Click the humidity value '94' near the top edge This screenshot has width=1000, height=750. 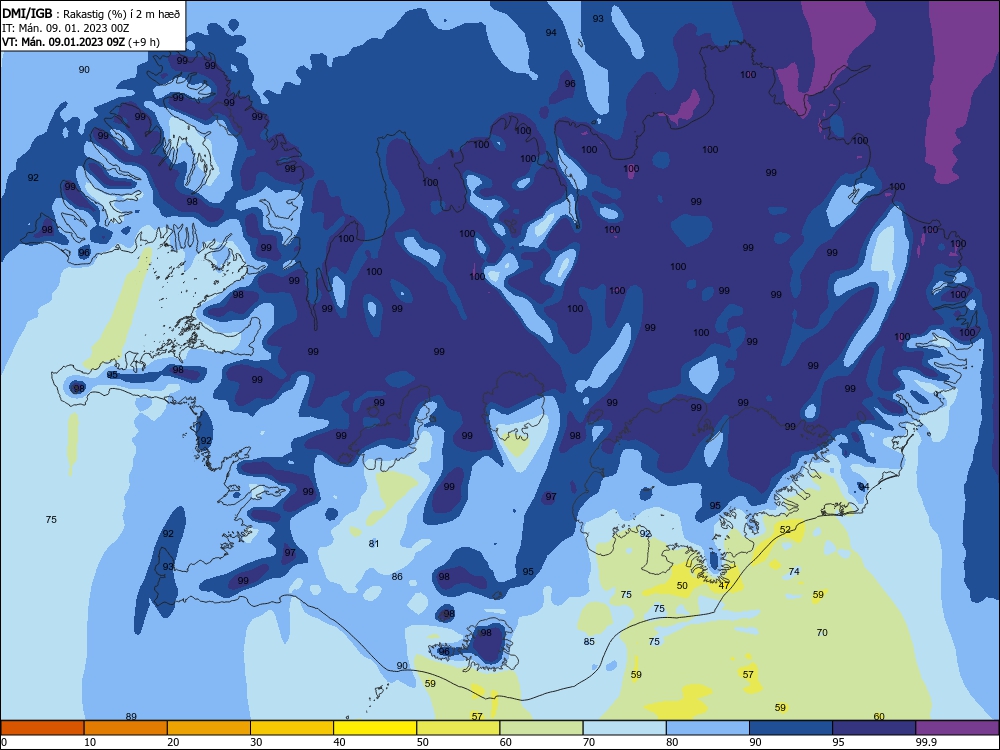tap(551, 33)
